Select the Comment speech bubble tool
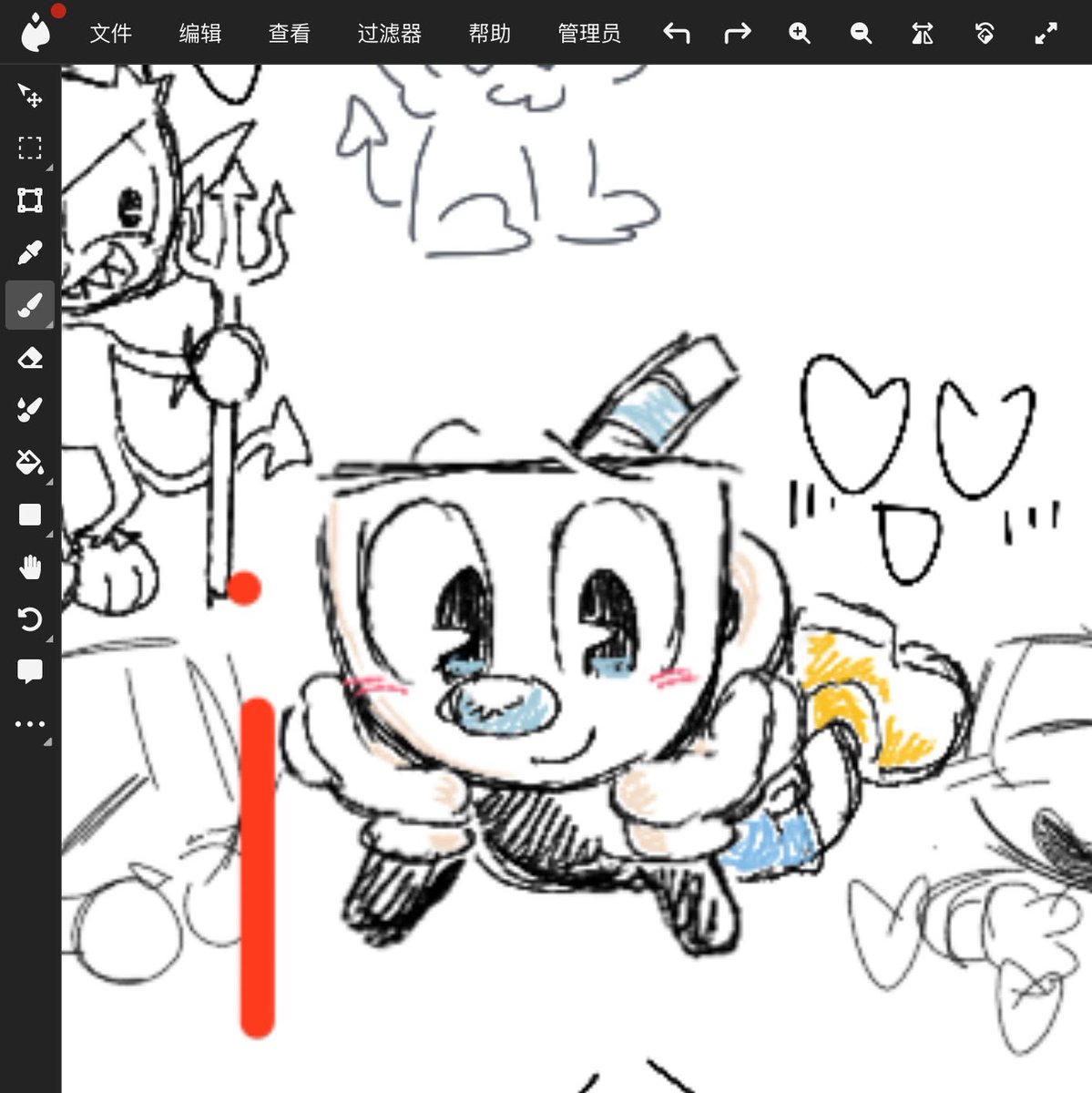This screenshot has height=1093, width=1092. [30, 672]
